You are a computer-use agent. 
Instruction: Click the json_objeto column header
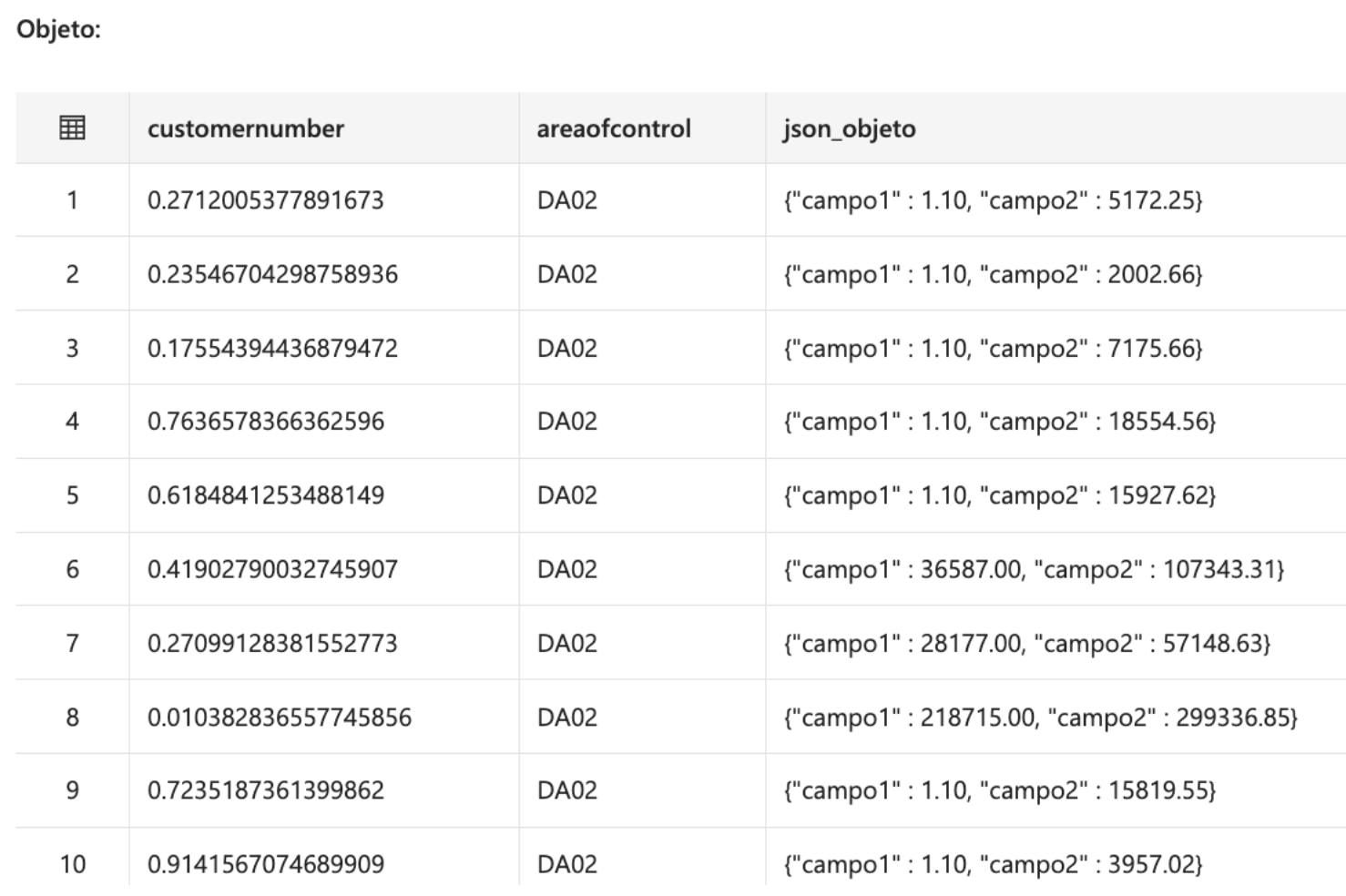[x=849, y=128]
